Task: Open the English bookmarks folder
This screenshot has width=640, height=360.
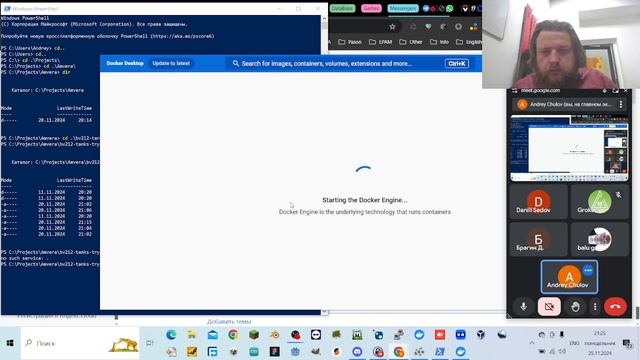Action: click(x=469, y=42)
